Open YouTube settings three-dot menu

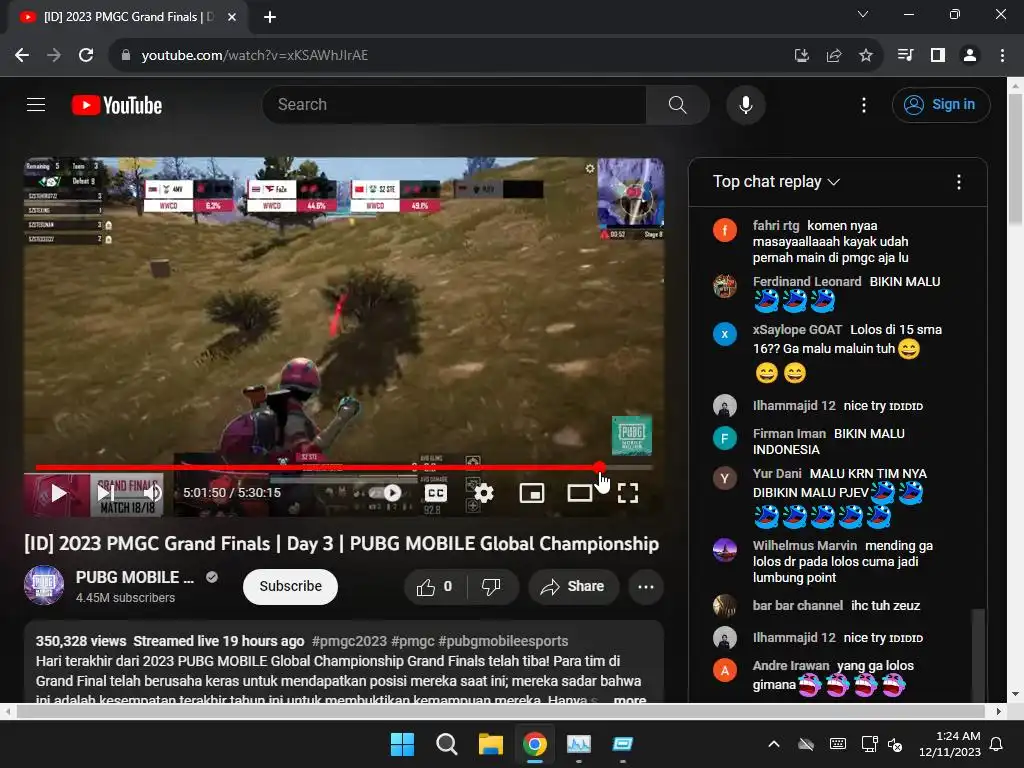pyautogui.click(x=863, y=104)
